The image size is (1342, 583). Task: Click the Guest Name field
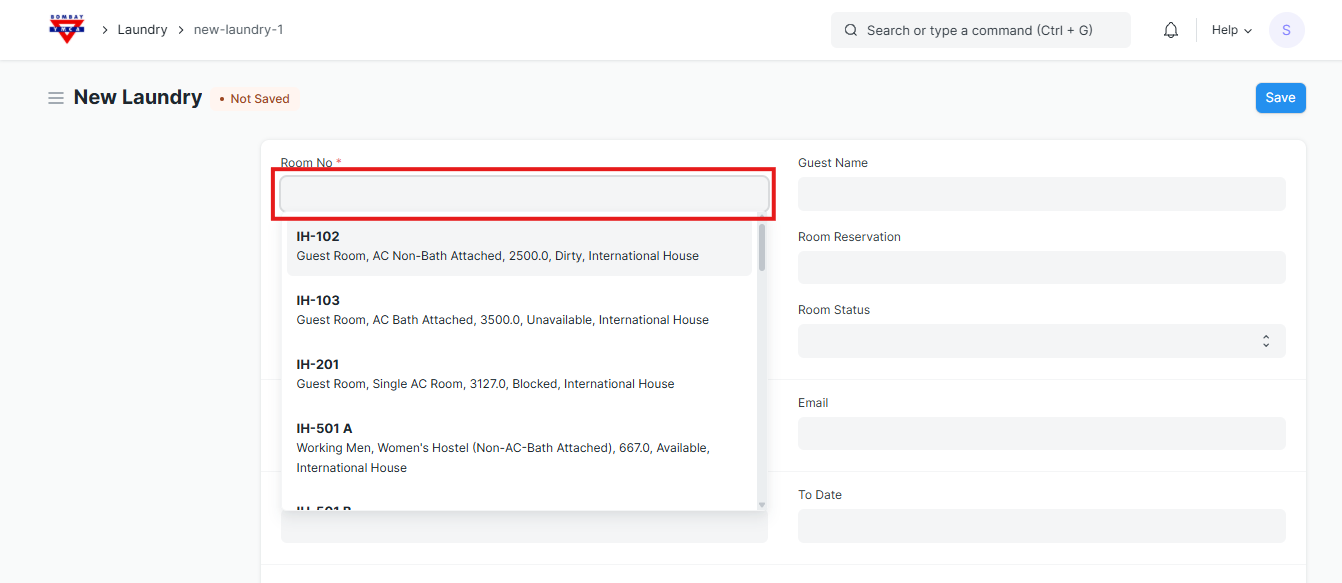pos(1041,194)
